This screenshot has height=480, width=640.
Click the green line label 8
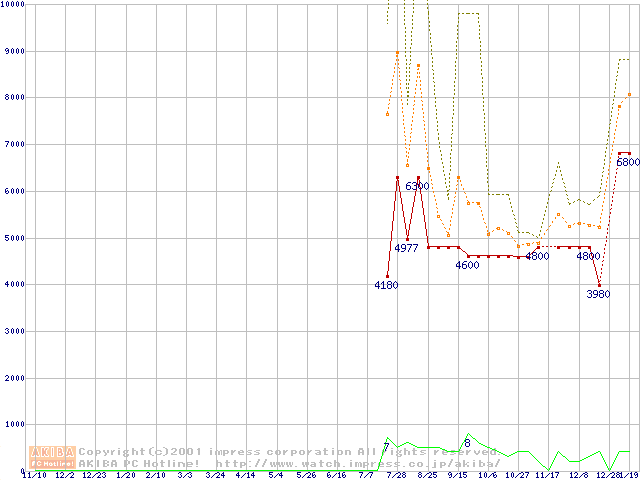[467, 443]
